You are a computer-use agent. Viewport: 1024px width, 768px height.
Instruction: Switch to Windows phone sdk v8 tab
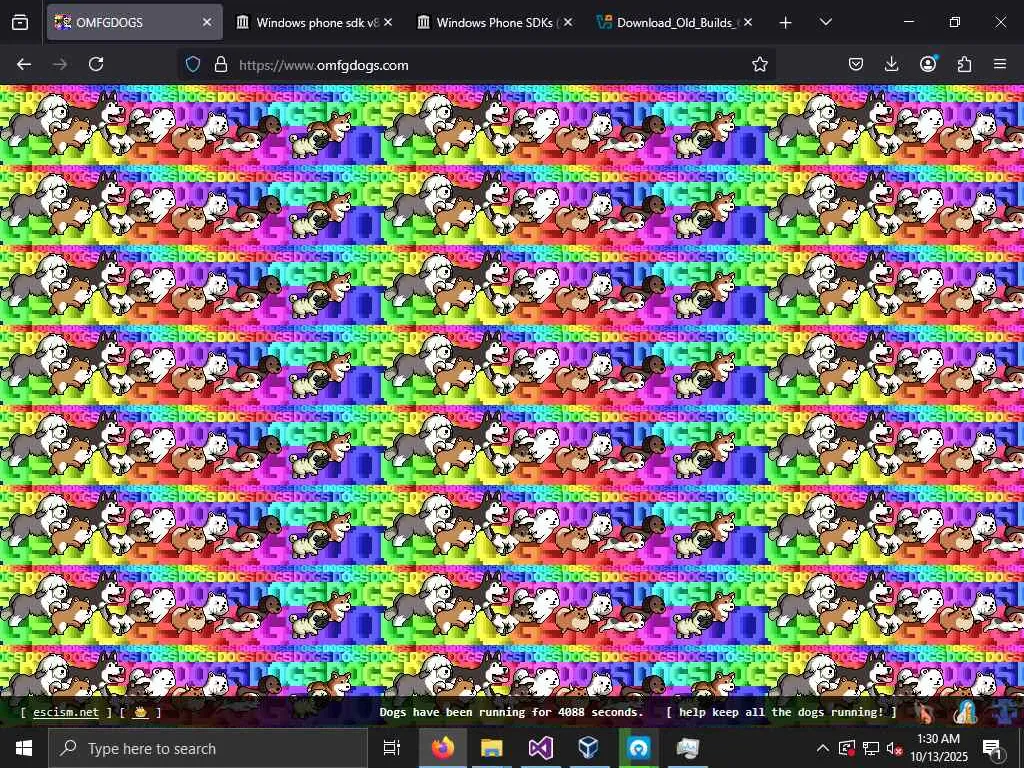(316, 22)
